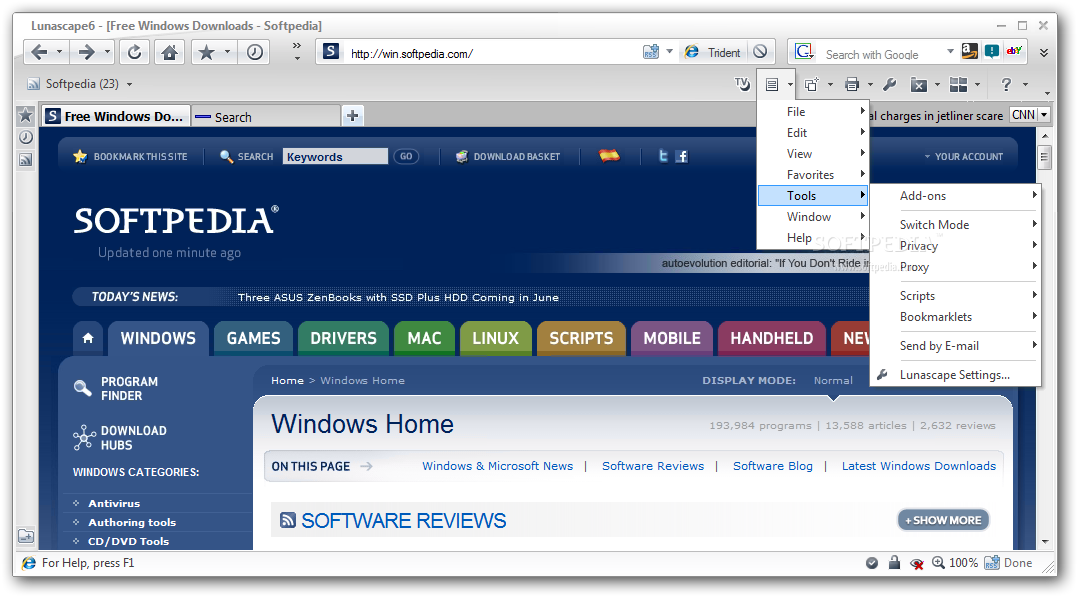Toggle the security check status icon
Screen dimensions: 1078x597
coord(872,563)
